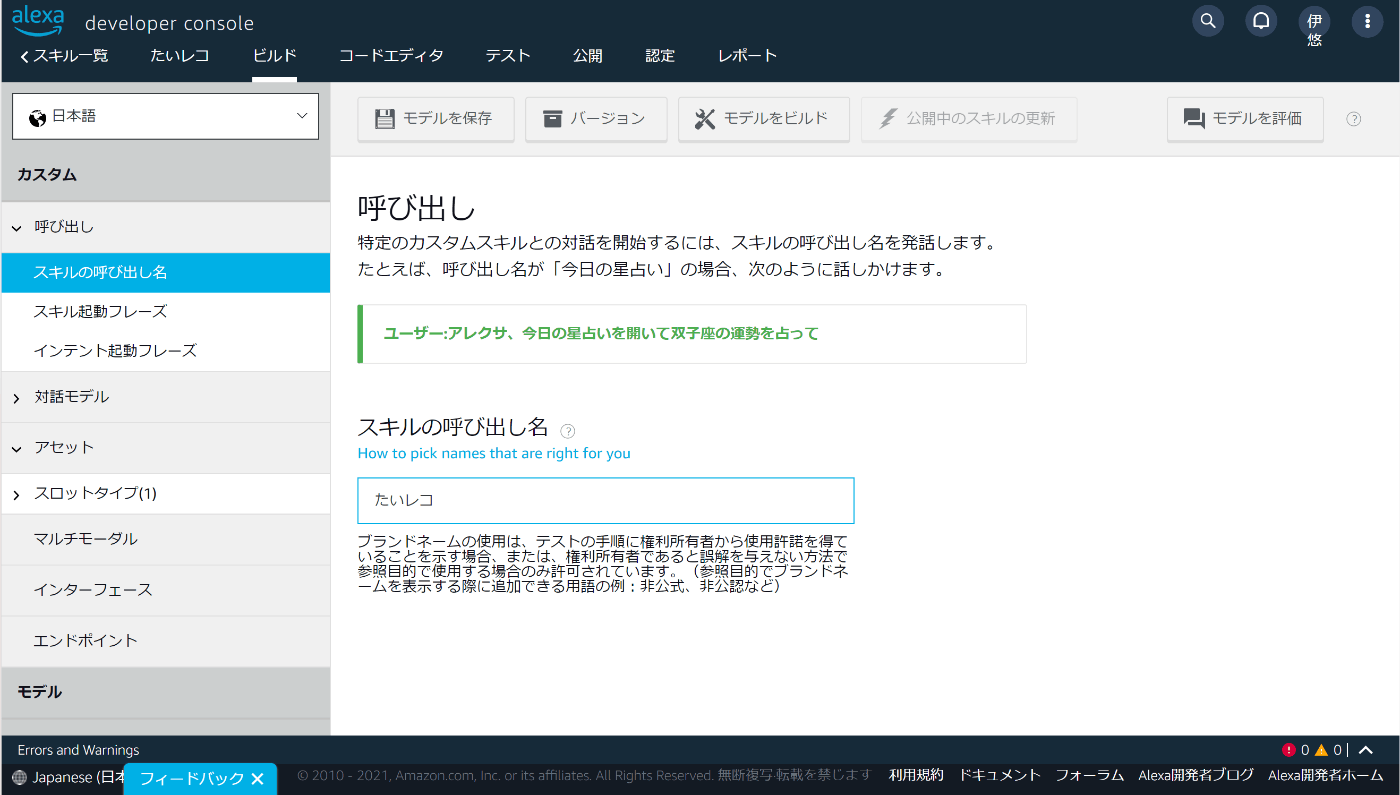Expand スロットタイプ(1) section

click(x=165, y=494)
